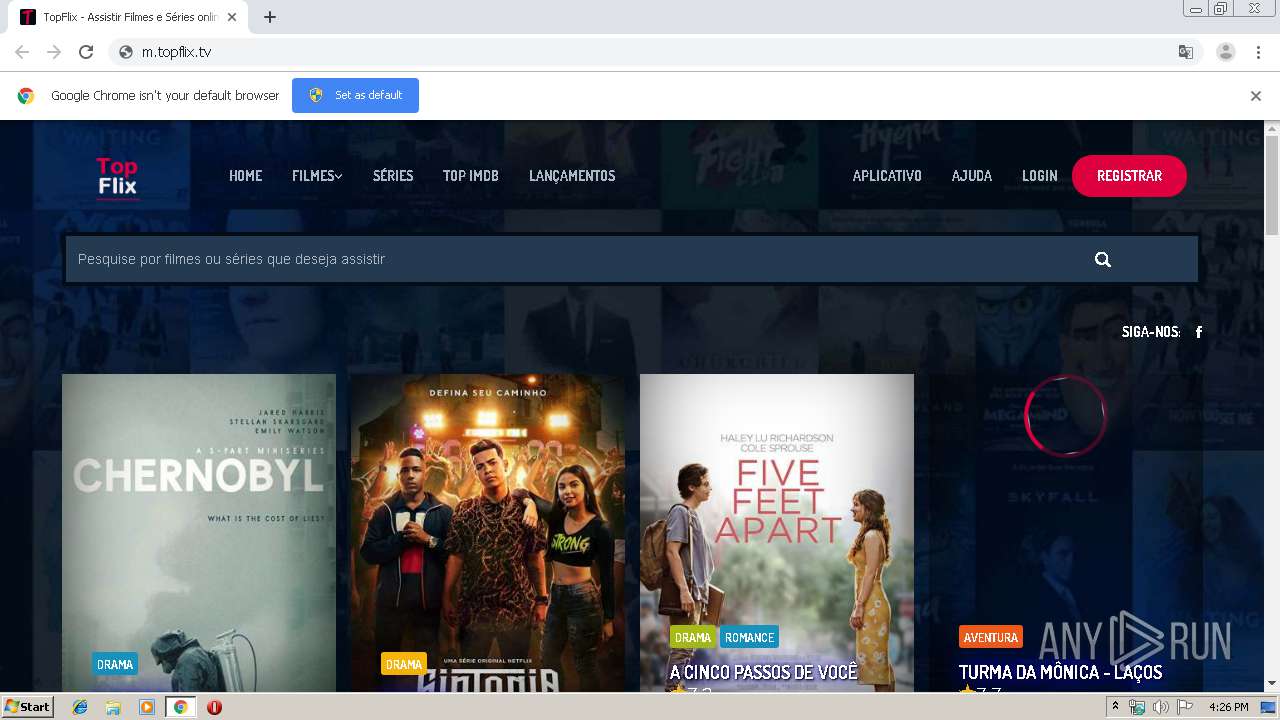This screenshot has width=1280, height=720.
Task: Click the ROMANCE genre tag
Action: 749,637
